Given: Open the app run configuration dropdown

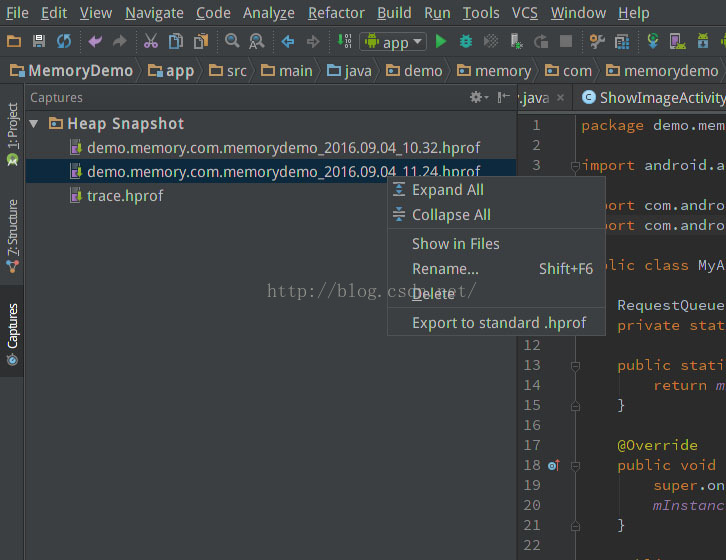Looking at the screenshot, I should (x=393, y=42).
